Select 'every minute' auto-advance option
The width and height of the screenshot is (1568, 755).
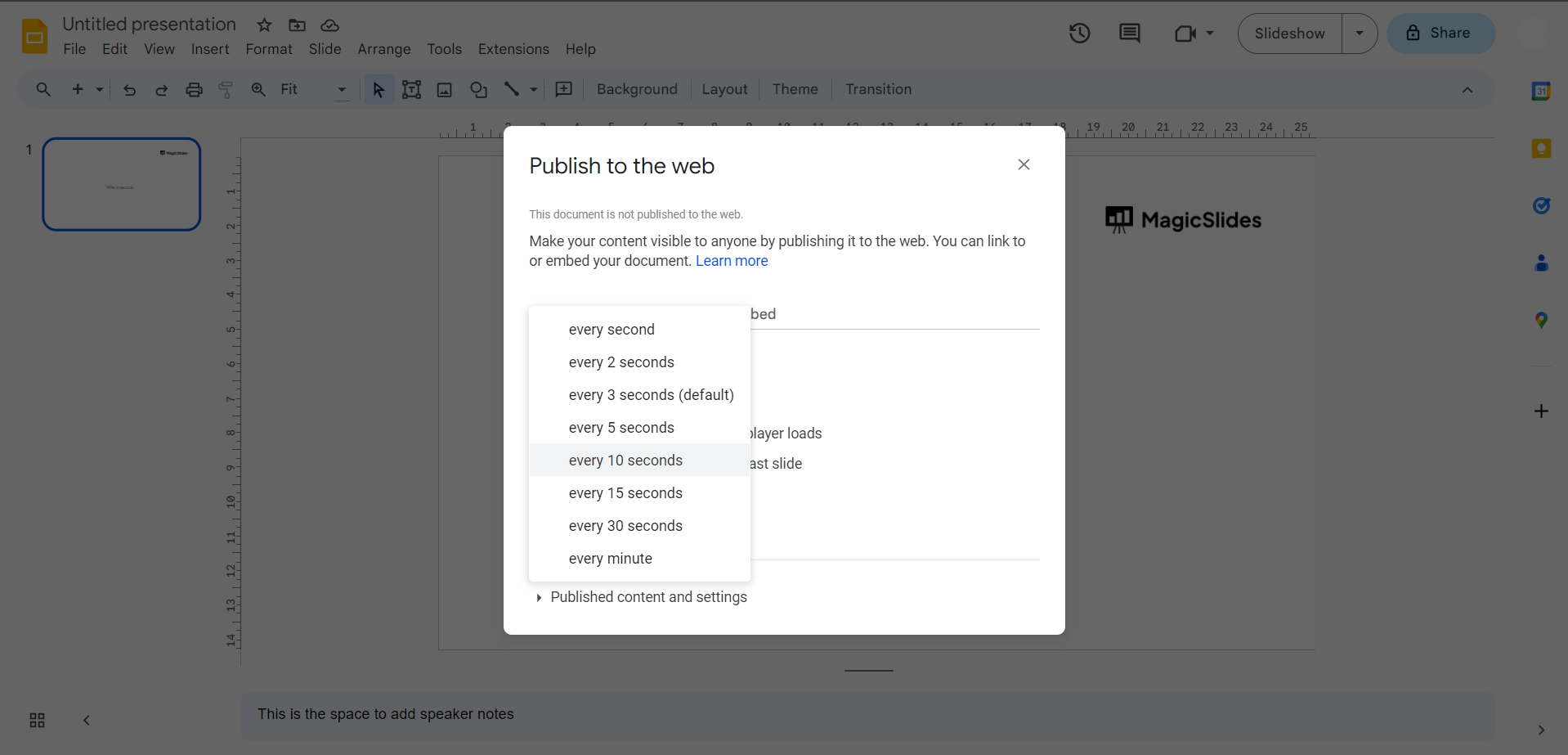(x=610, y=559)
